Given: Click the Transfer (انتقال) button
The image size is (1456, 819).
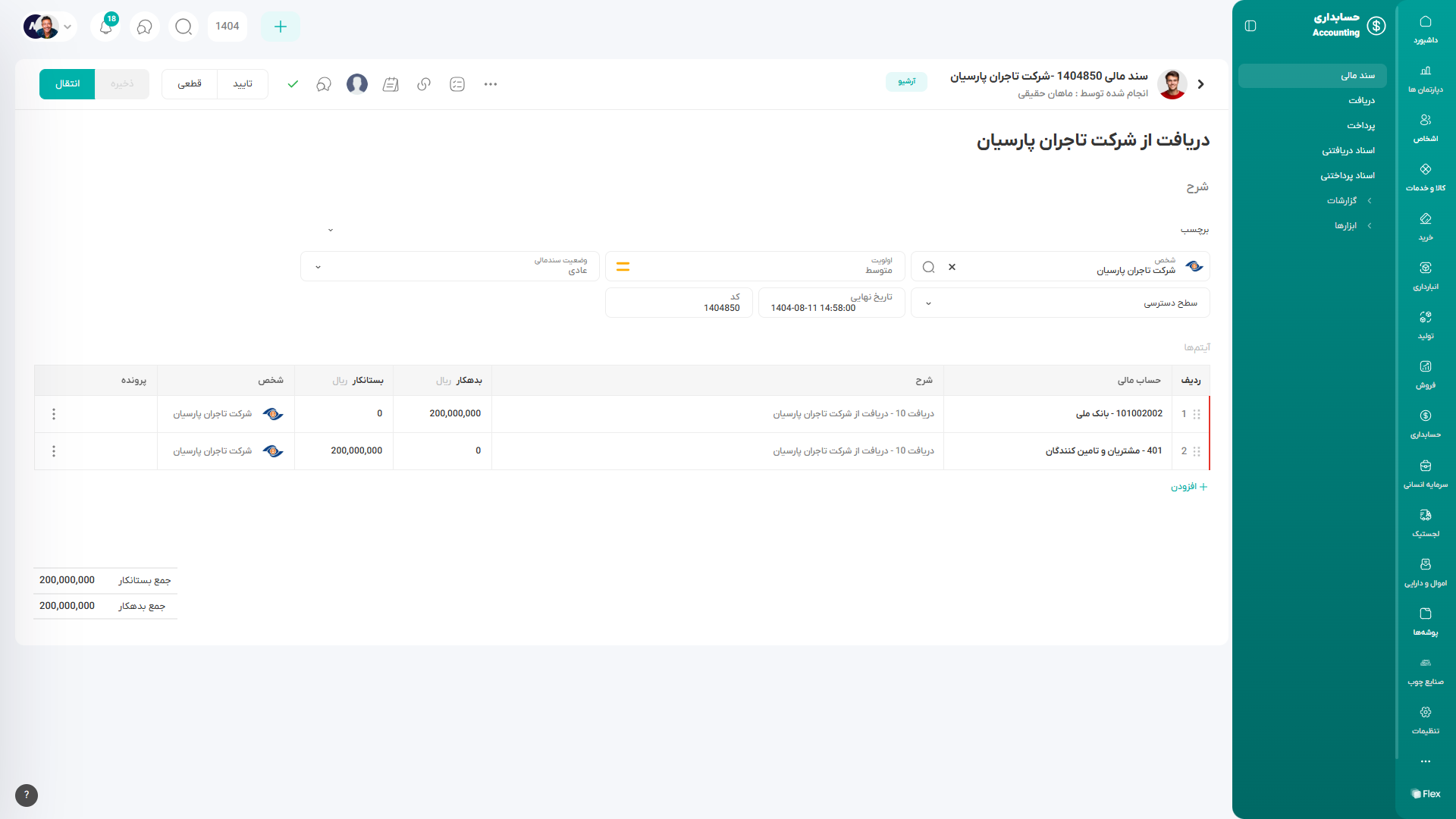Looking at the screenshot, I should pyautogui.click(x=67, y=84).
